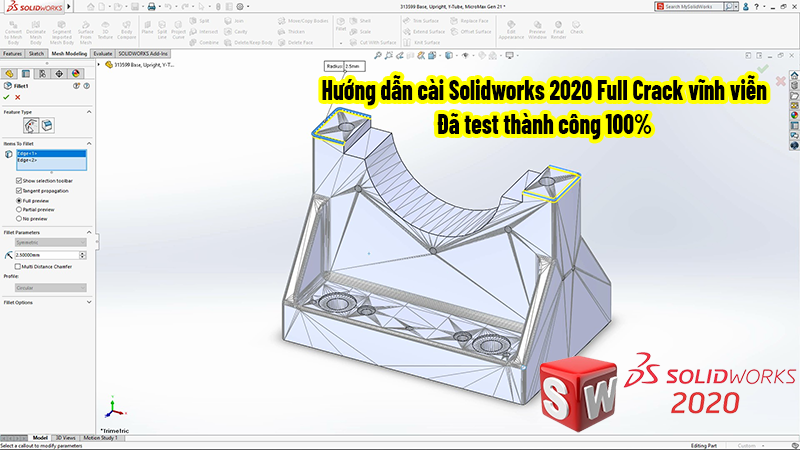Image resolution: width=800 pixels, height=450 pixels.
Task: Select No preview radio button
Action: tap(19, 218)
